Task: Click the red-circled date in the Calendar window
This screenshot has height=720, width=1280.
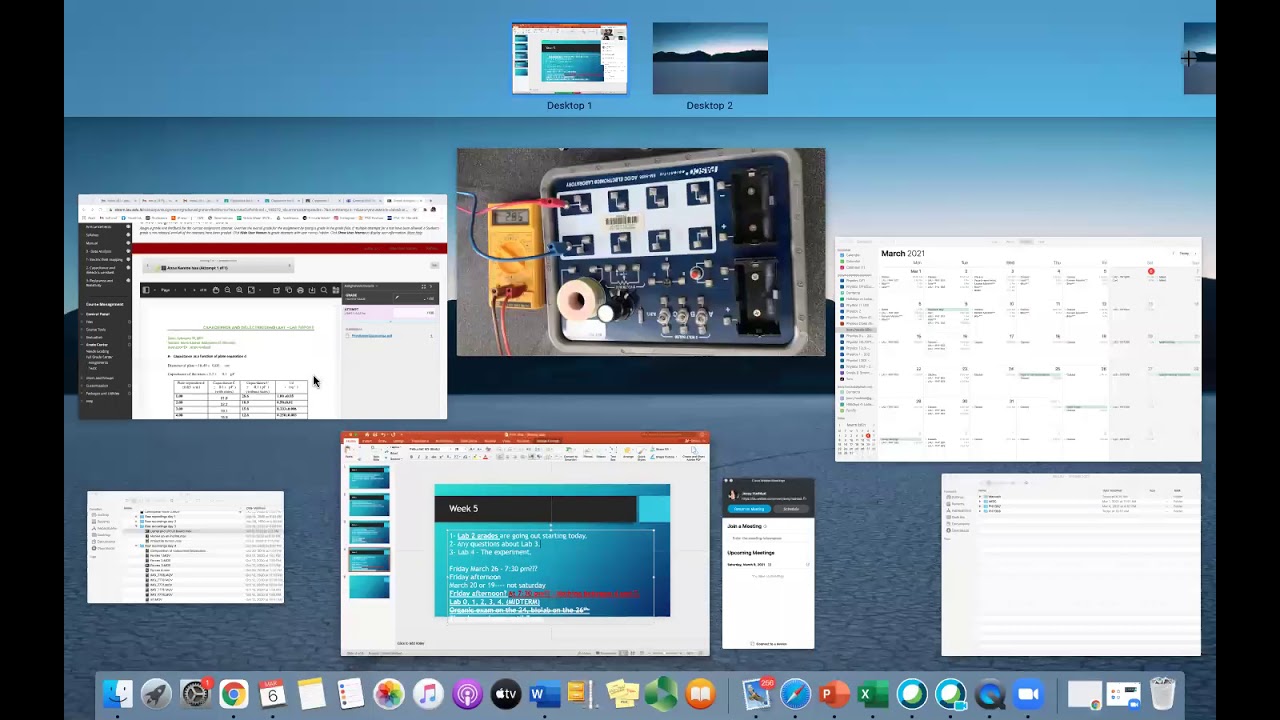Action: click(x=1151, y=271)
